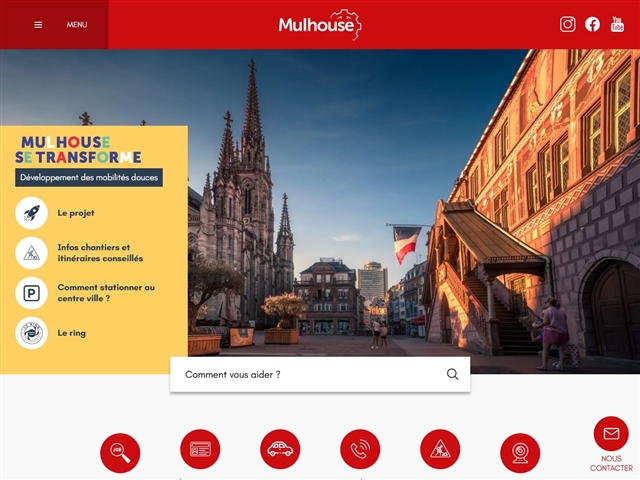Open the Facebook icon
The width and height of the screenshot is (640, 480).
coord(592,24)
